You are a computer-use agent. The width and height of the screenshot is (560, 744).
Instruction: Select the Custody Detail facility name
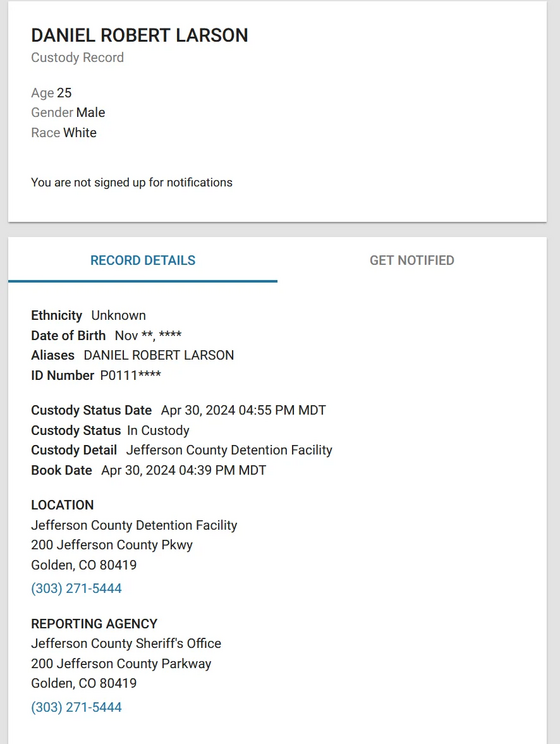click(229, 450)
